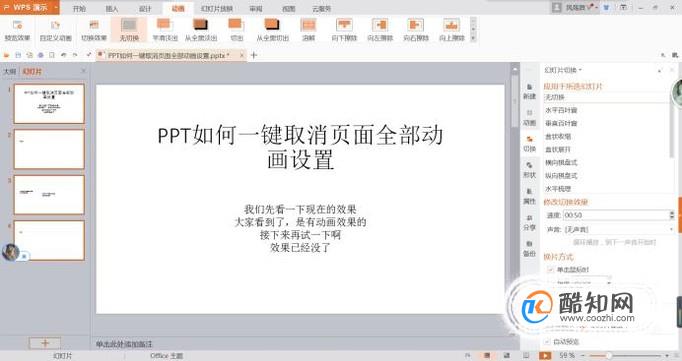Open the 备份 side panel icon

tap(529, 248)
